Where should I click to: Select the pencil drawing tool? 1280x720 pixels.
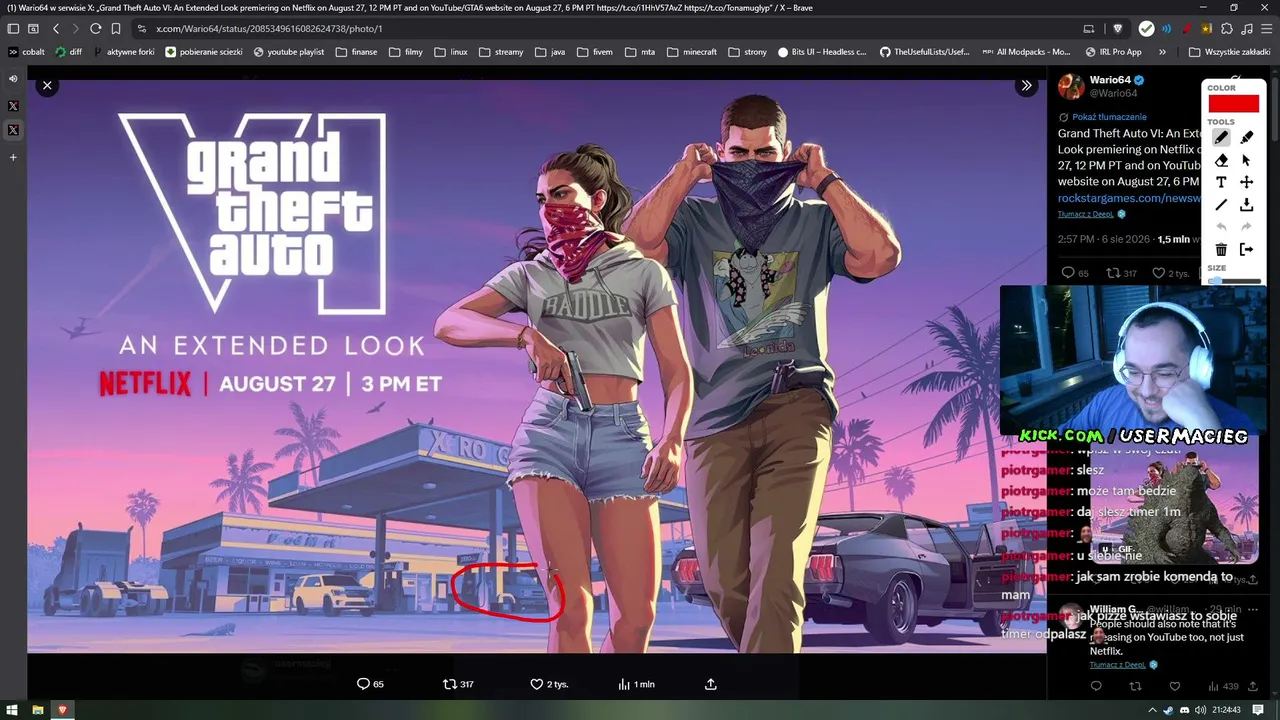[x=1221, y=138]
